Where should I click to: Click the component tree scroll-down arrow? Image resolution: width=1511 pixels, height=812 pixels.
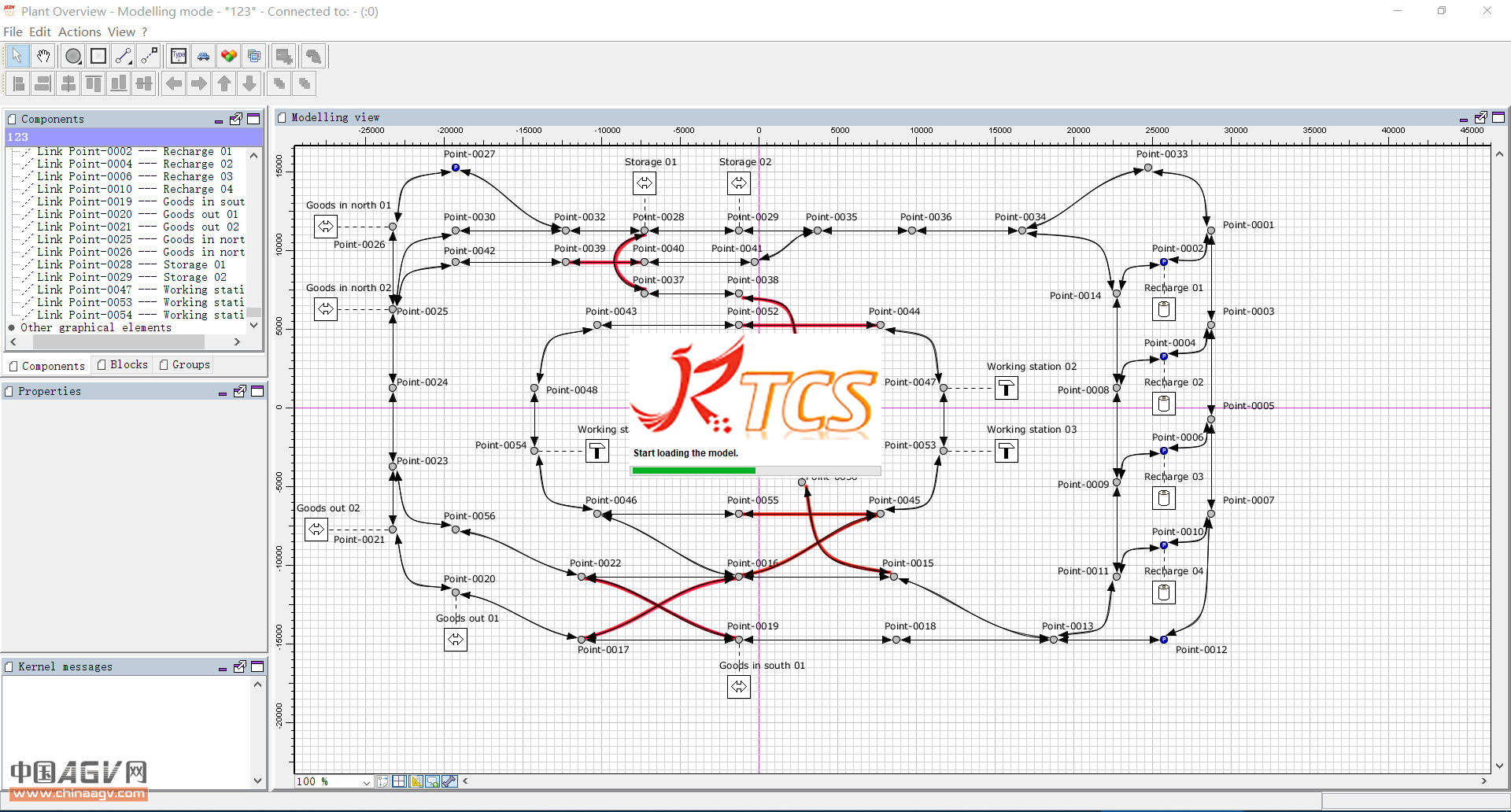[x=253, y=325]
